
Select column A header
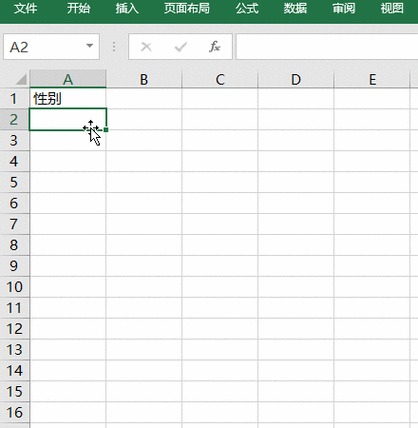[68, 79]
